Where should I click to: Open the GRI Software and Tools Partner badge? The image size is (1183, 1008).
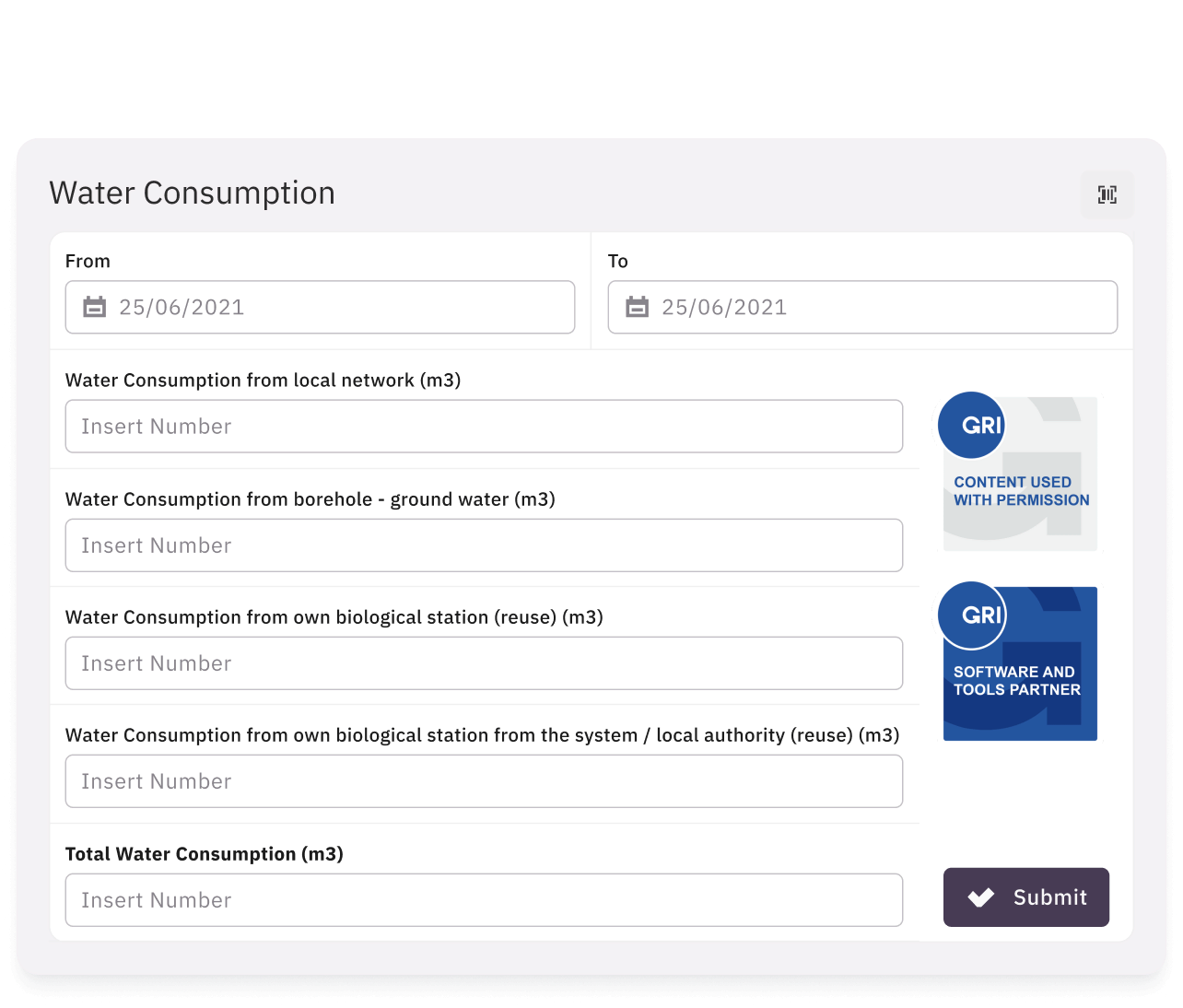pos(1019,663)
